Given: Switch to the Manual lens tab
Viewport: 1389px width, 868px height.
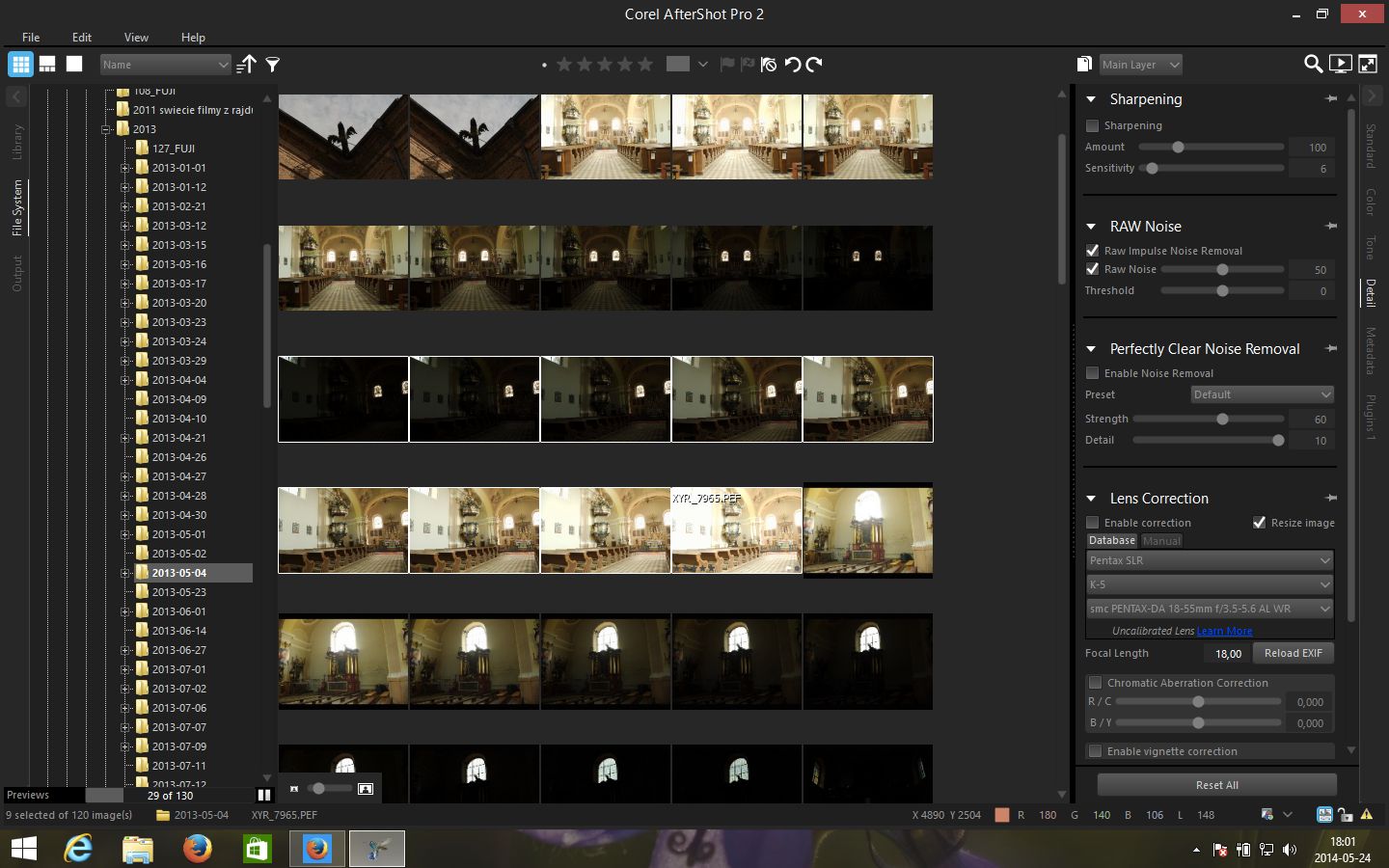Looking at the screenshot, I should 1161,541.
